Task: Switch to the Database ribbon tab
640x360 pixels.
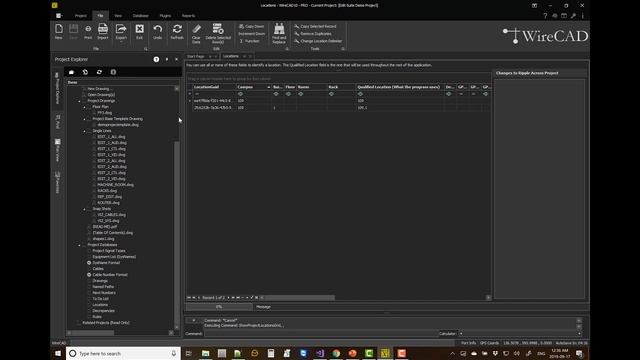Action: click(x=140, y=16)
